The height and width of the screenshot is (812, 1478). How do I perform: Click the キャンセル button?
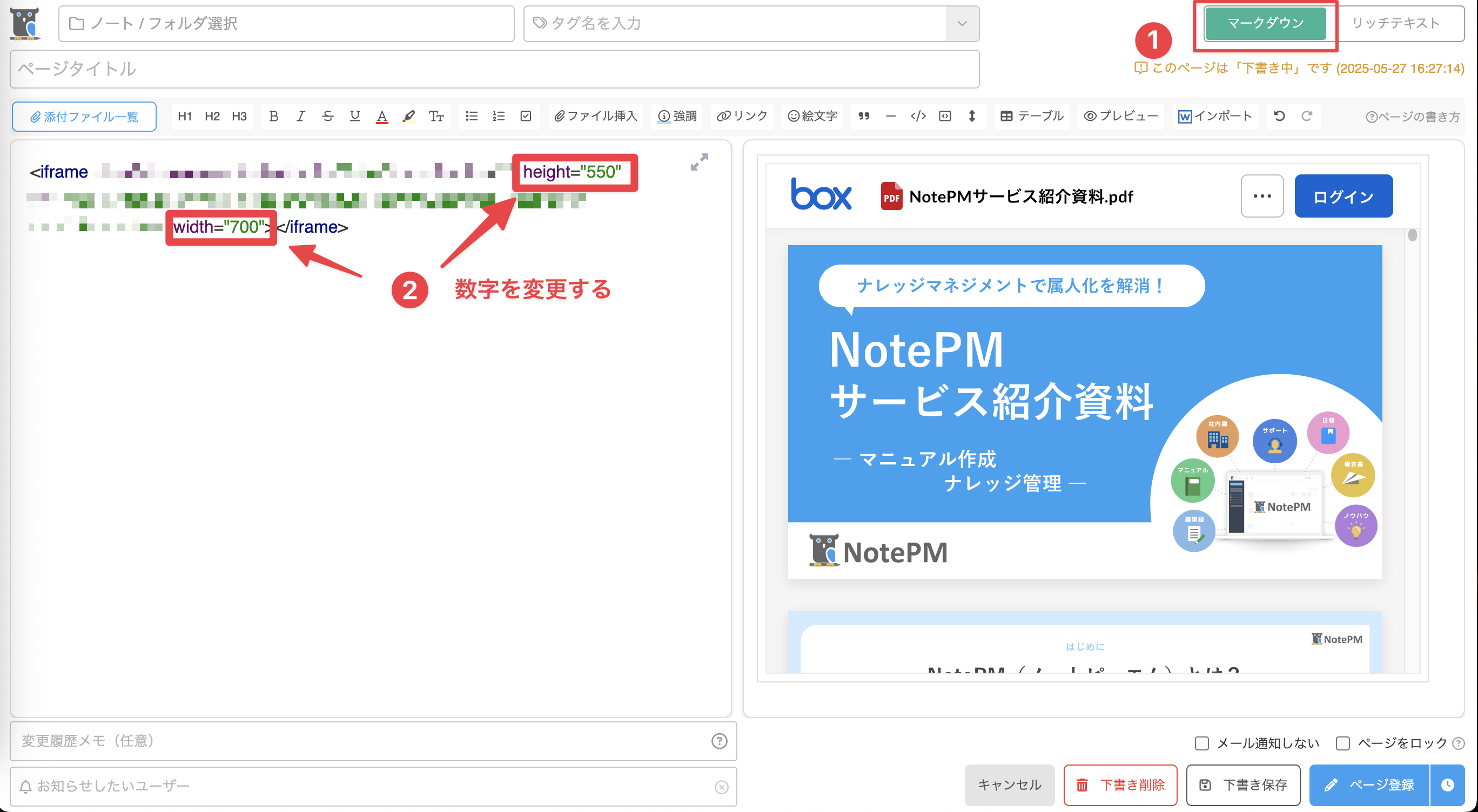coord(1009,784)
